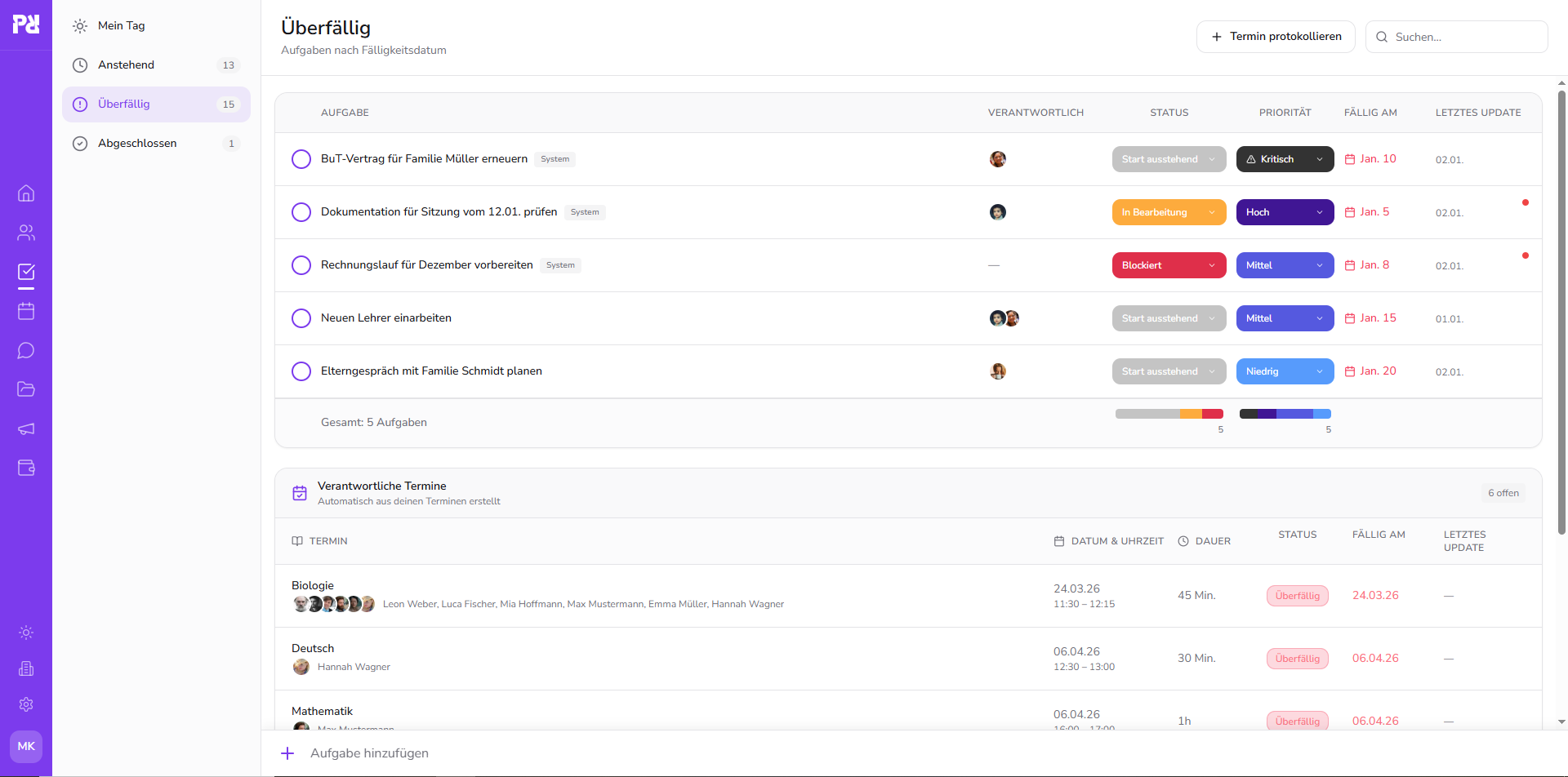This screenshot has height=777, width=1568.
Task: Click the MK user avatar
Action: click(x=26, y=746)
